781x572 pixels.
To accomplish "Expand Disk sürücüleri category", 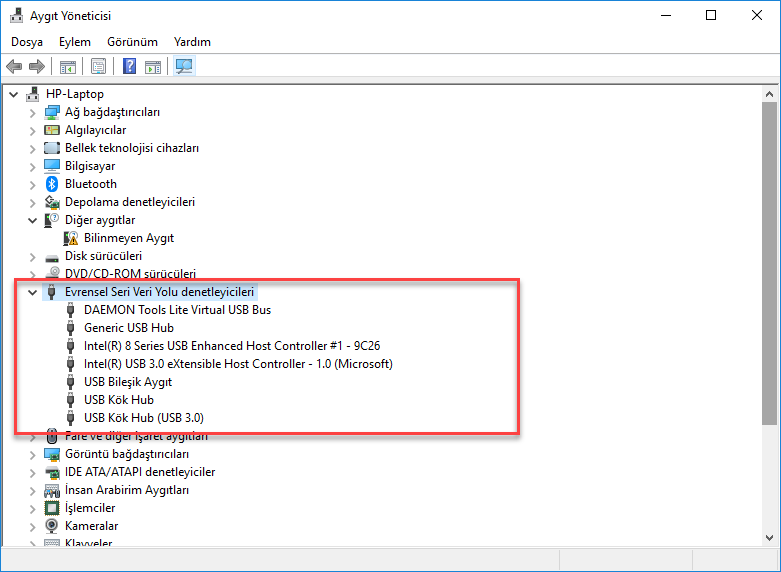I will tap(32, 257).
